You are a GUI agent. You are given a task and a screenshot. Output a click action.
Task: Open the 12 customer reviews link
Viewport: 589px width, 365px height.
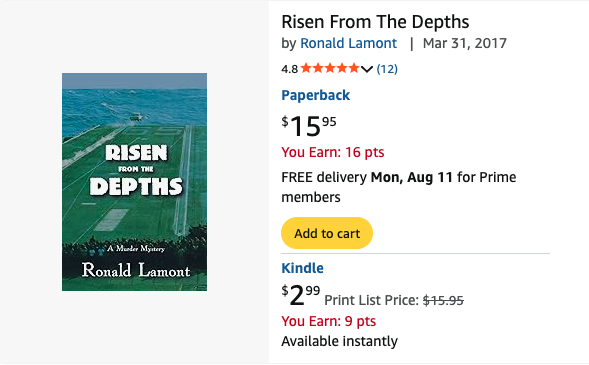pos(387,69)
